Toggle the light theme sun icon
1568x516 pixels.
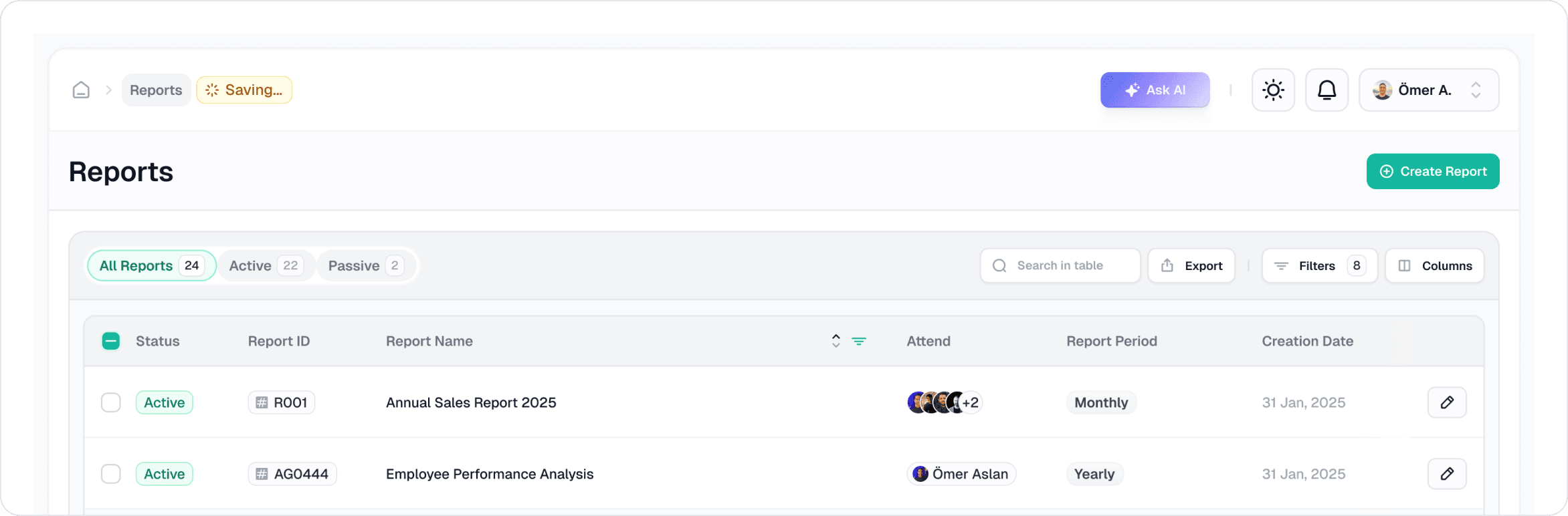pos(1273,90)
